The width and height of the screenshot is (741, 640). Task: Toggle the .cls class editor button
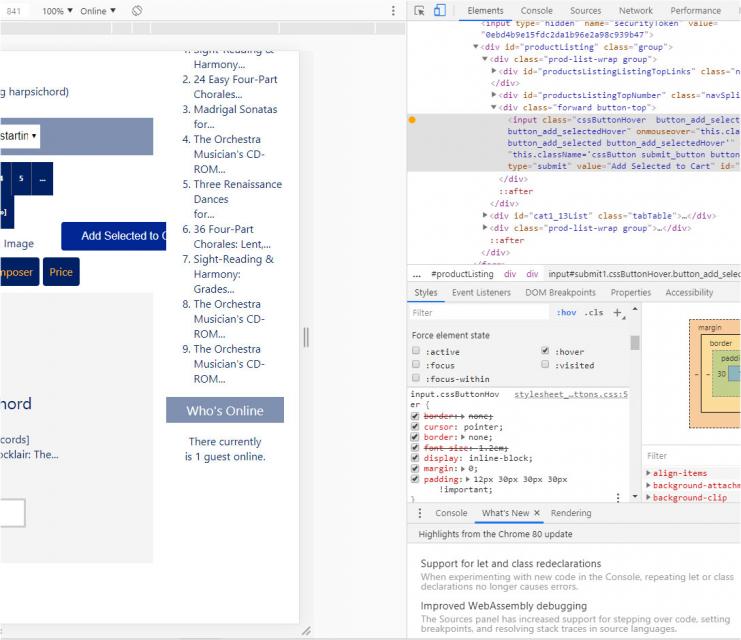tap(594, 312)
